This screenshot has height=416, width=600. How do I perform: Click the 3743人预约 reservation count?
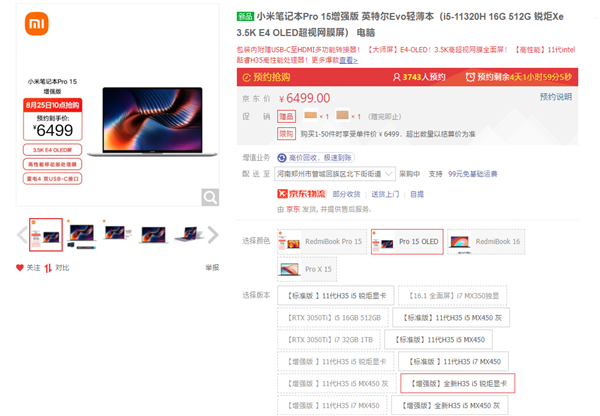pyautogui.click(x=424, y=77)
